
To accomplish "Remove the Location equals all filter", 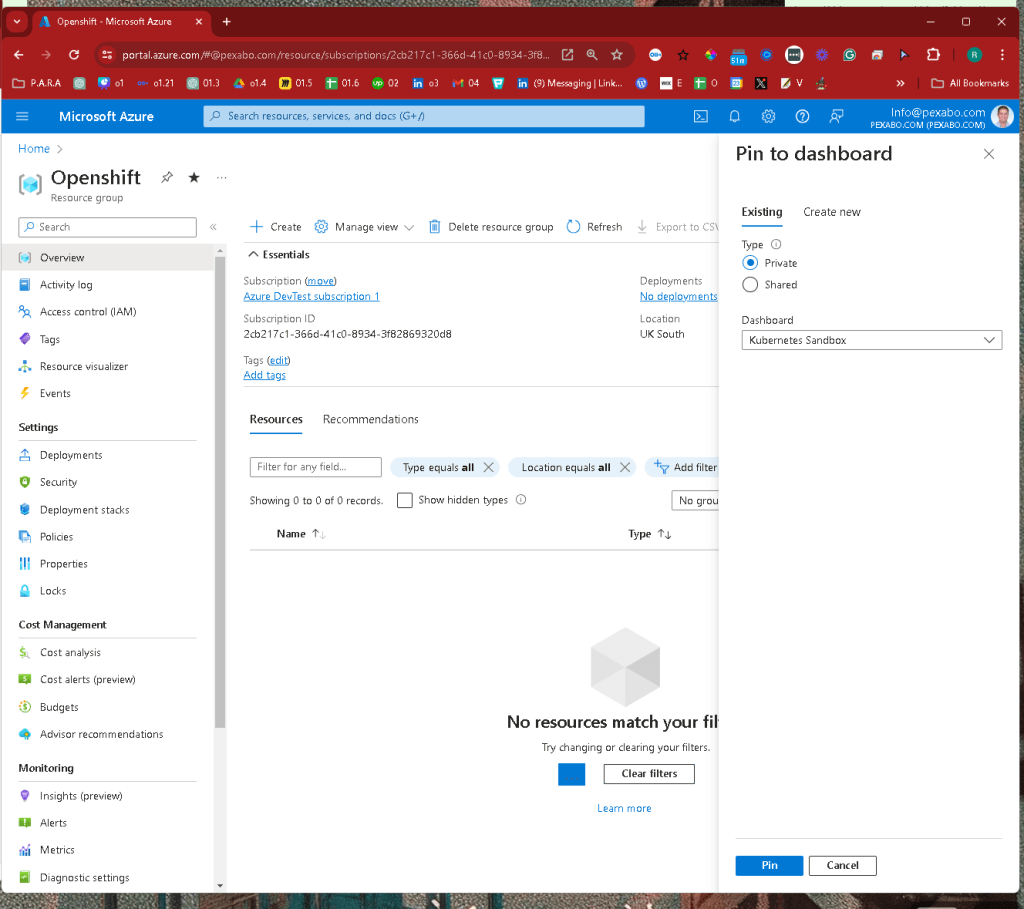I will click(625, 468).
